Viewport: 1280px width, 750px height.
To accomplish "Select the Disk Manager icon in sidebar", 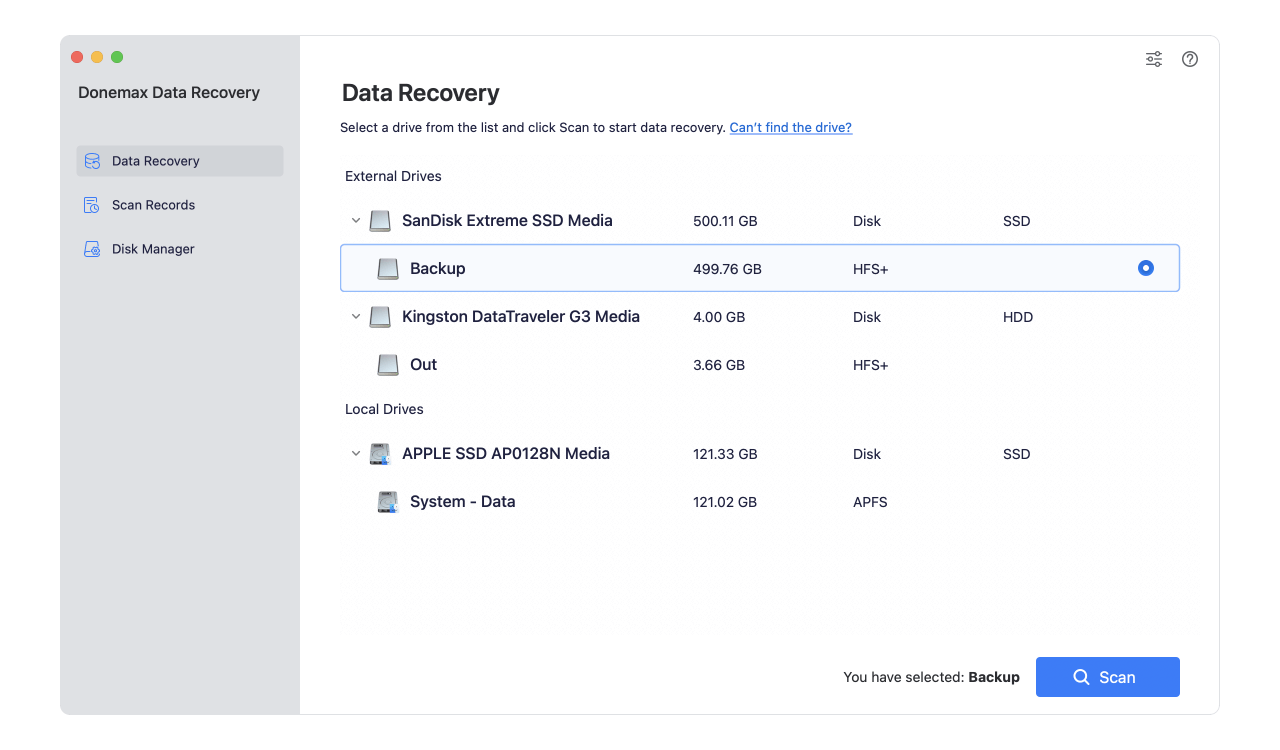I will tap(93, 248).
